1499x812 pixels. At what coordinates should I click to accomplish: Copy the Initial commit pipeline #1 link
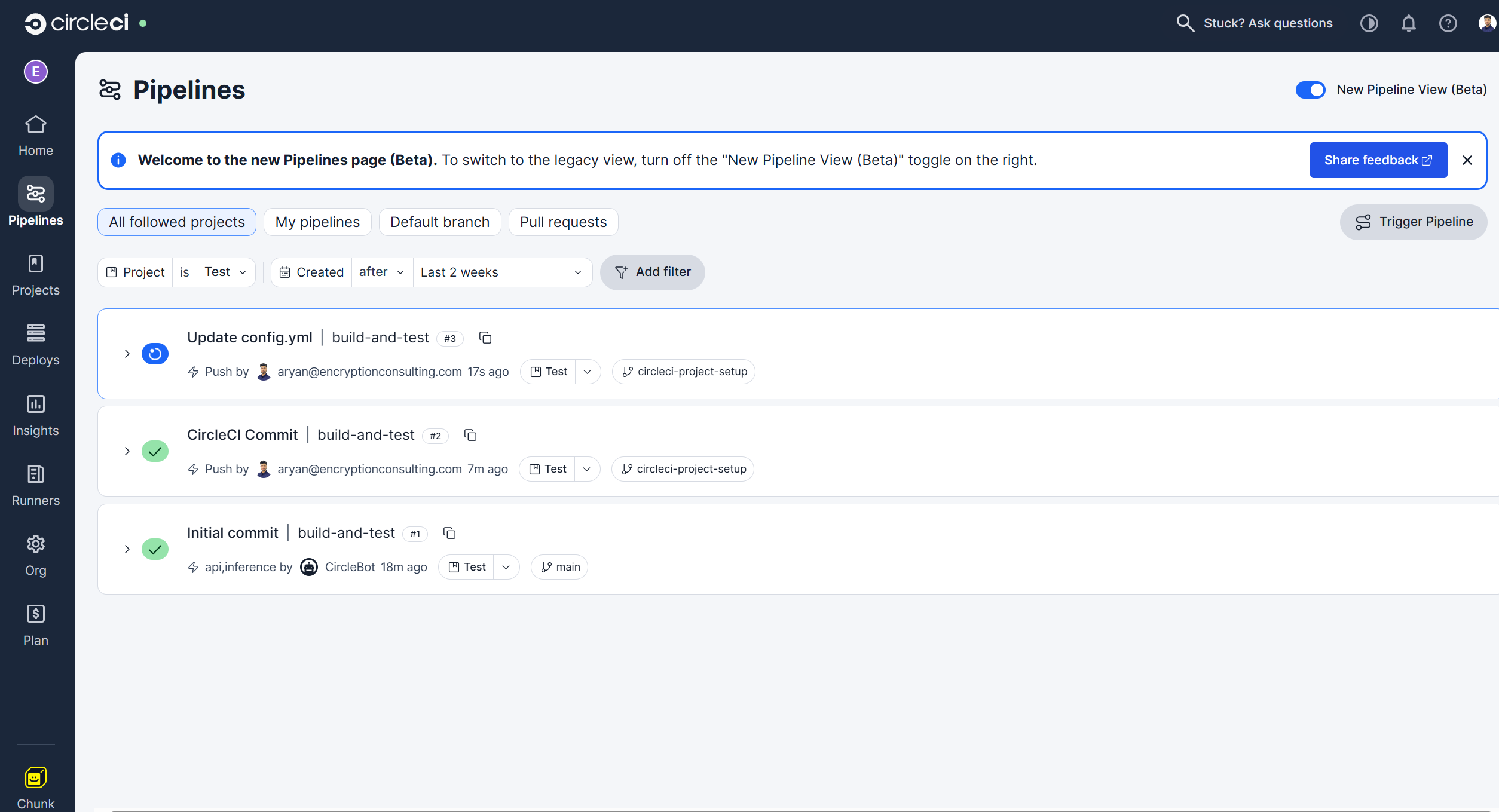coord(449,534)
